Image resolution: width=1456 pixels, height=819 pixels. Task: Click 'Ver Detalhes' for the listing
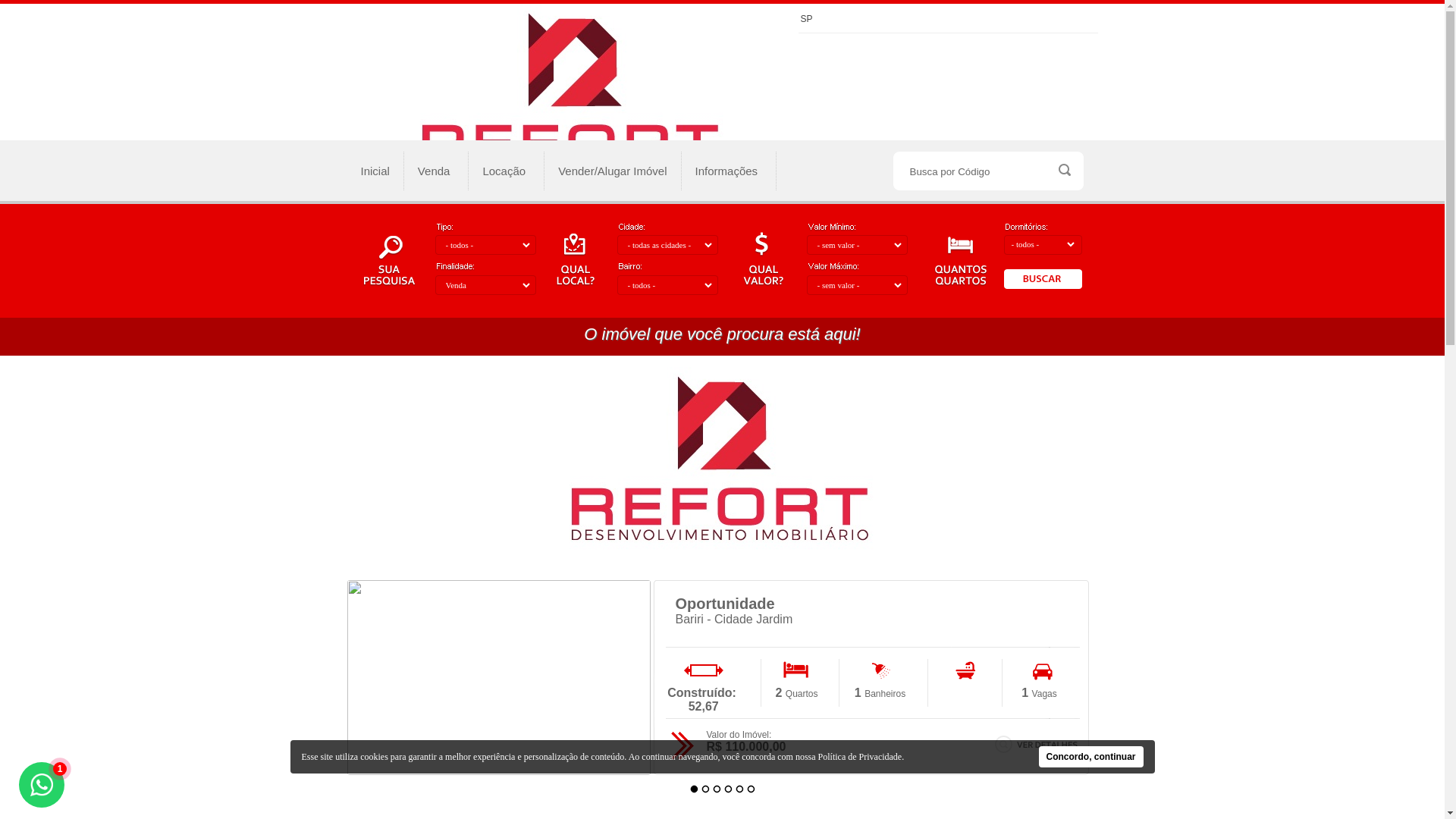1037,745
